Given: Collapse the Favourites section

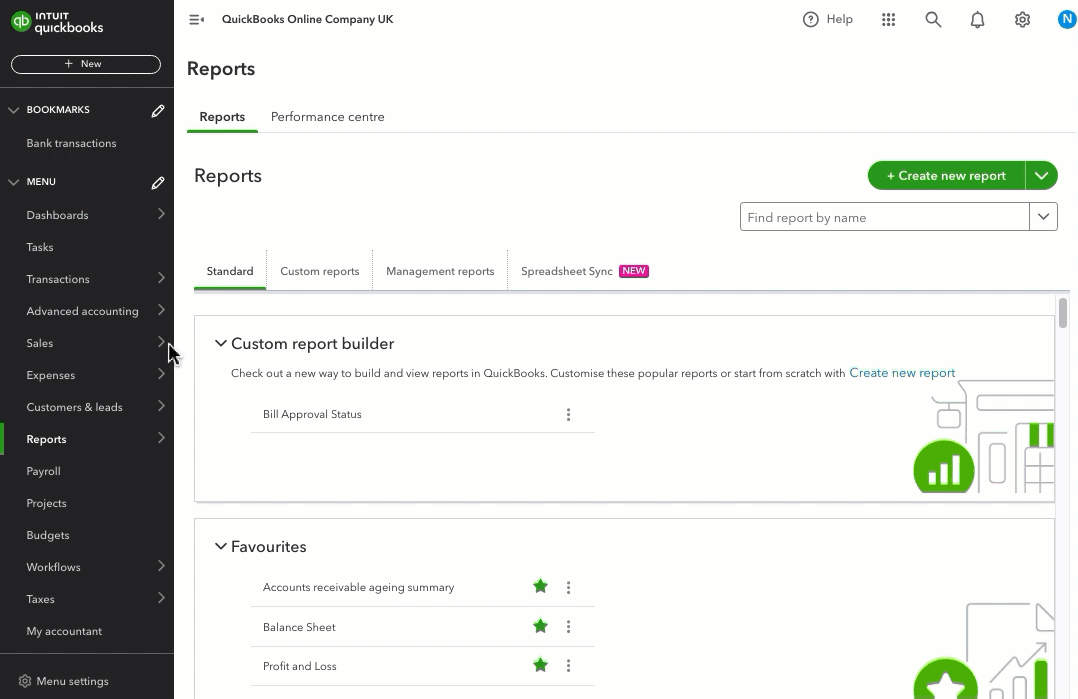Looking at the screenshot, I should (220, 546).
